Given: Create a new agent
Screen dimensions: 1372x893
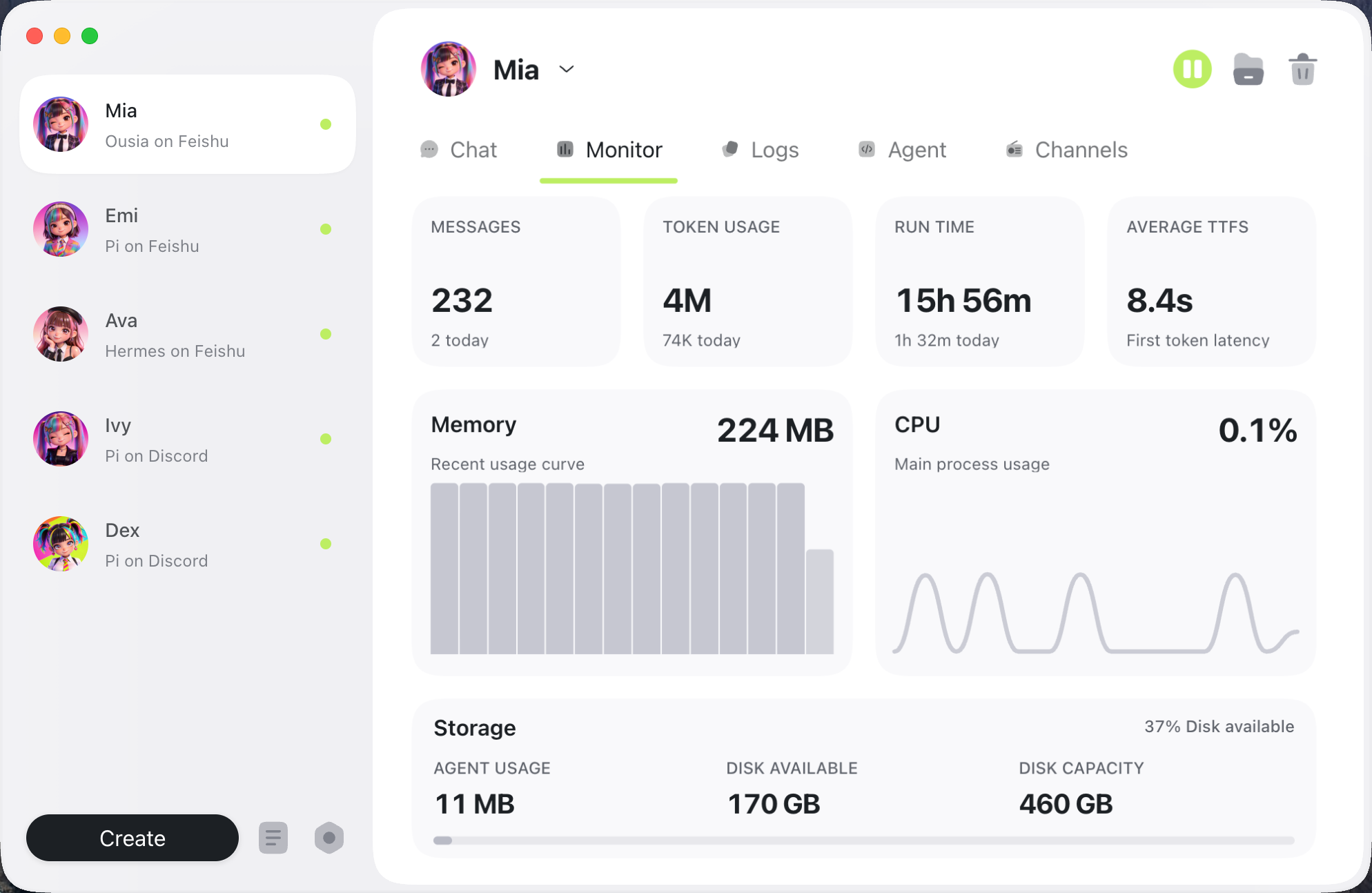Looking at the screenshot, I should pyautogui.click(x=133, y=838).
